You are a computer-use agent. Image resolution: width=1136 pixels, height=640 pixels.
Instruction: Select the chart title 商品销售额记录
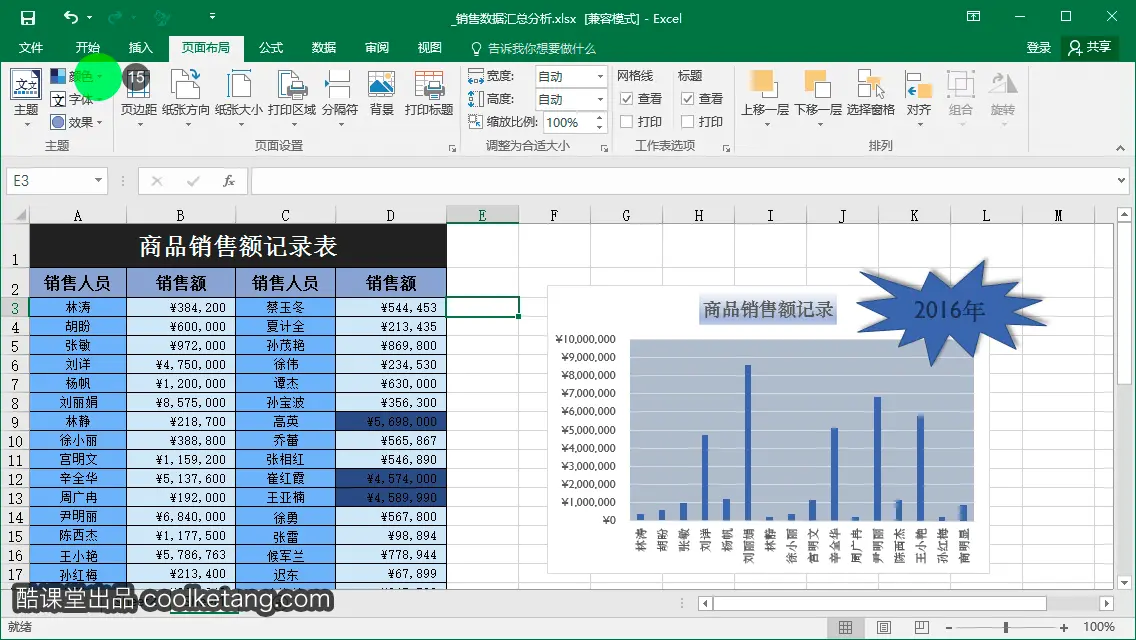[x=768, y=309]
